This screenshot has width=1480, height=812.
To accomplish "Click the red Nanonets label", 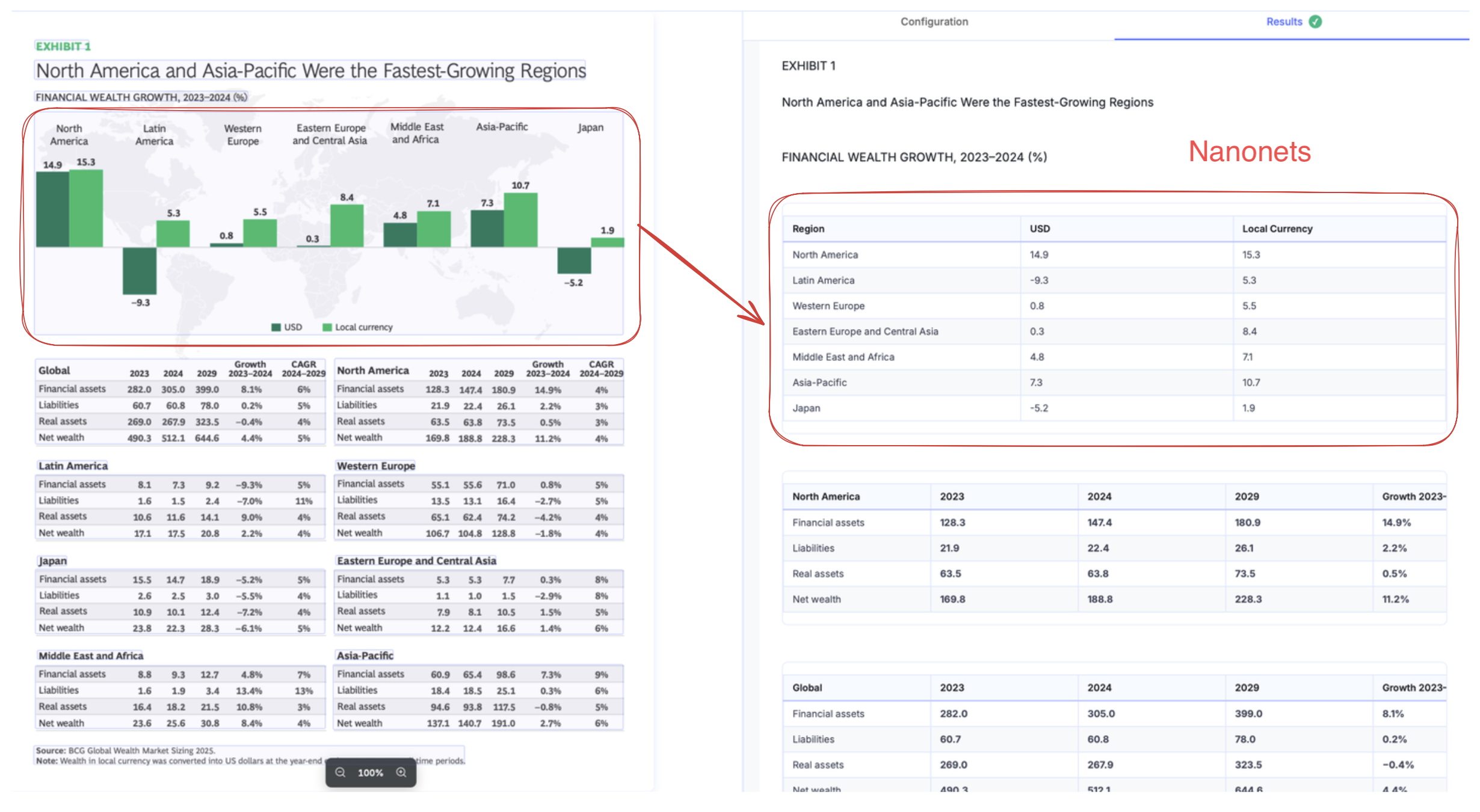I will pos(1249,152).
